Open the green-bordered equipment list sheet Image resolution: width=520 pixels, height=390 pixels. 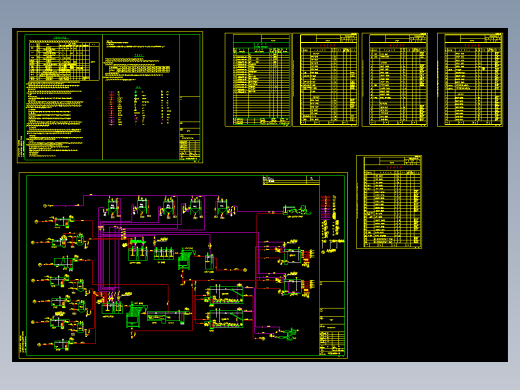258,80
